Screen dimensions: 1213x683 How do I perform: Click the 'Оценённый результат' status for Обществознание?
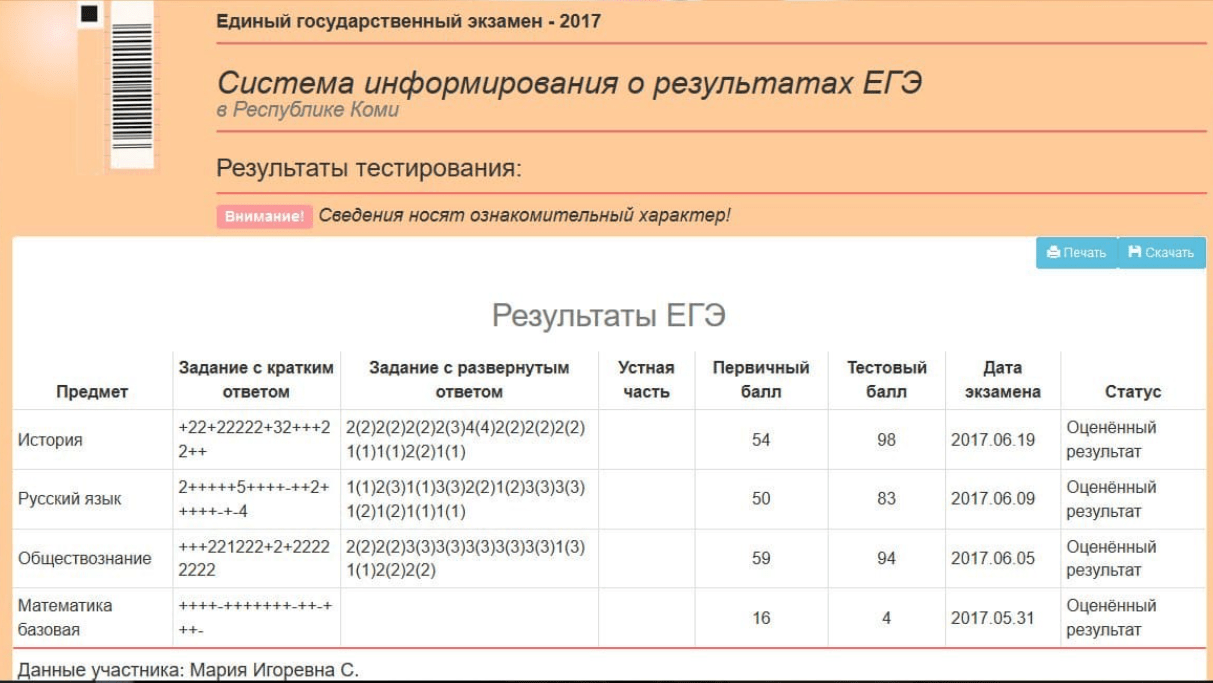pyautogui.click(x=1111, y=558)
